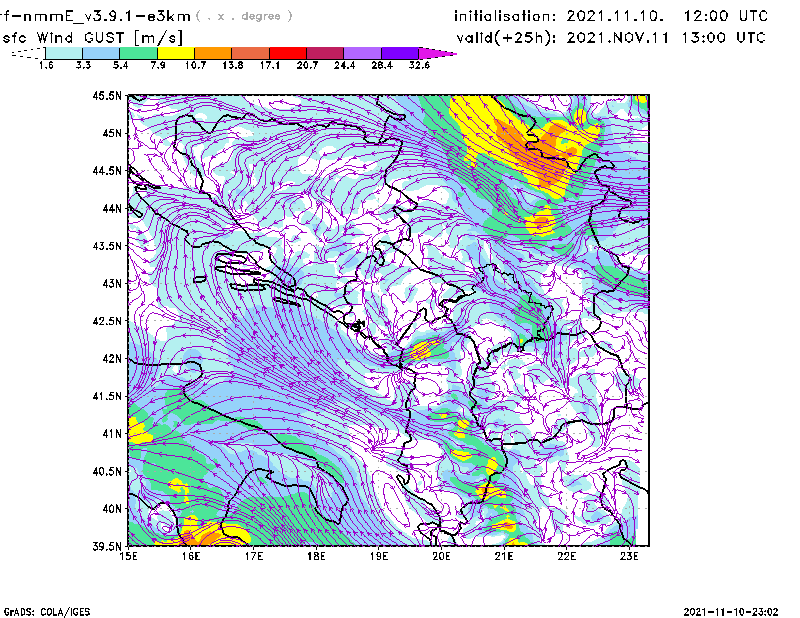Viewport: 800px width, 618px height.
Task: Click the 39.5N latitude label
Action: click(x=107, y=547)
